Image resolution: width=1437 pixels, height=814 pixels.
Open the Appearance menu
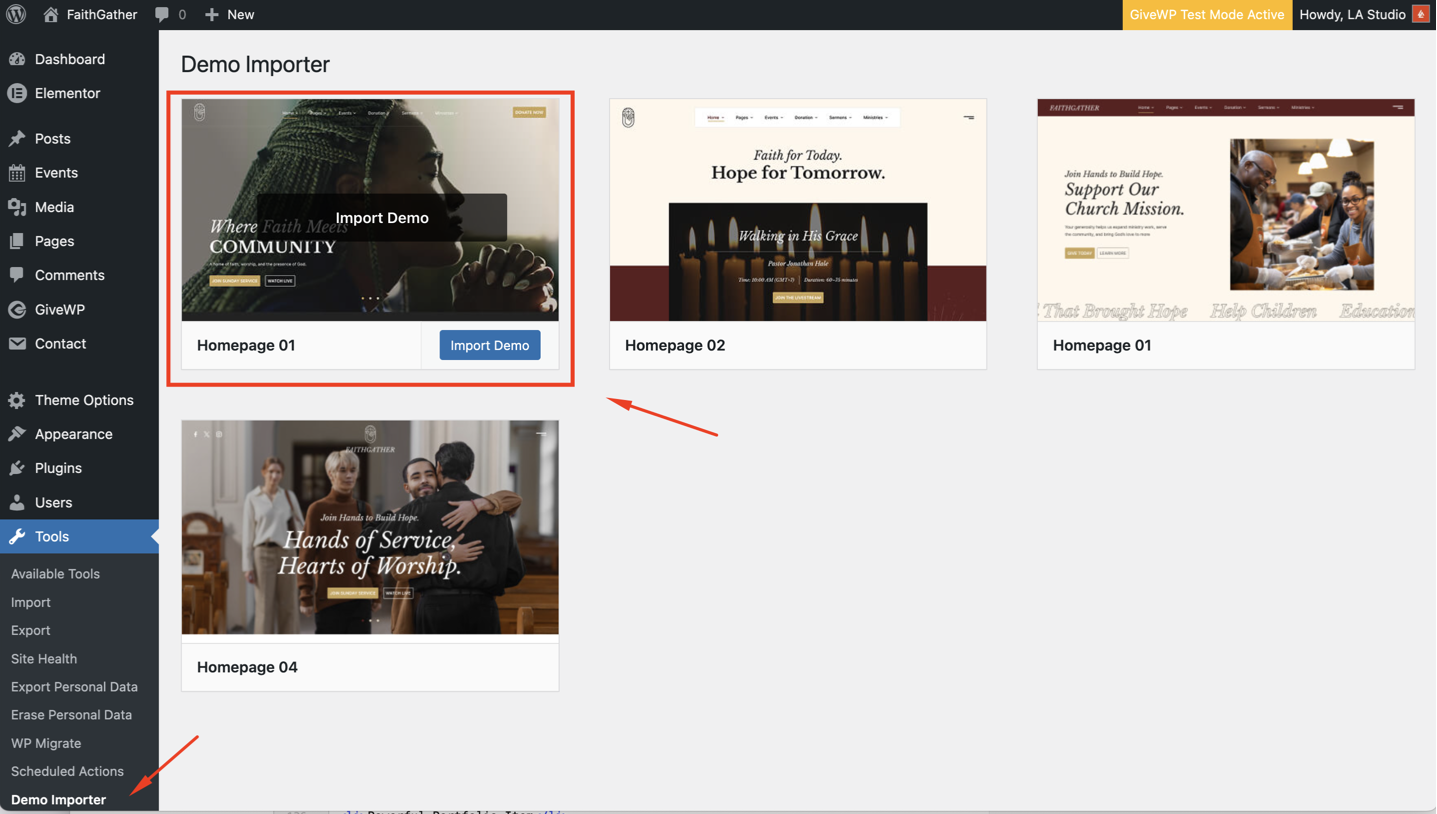coord(73,434)
